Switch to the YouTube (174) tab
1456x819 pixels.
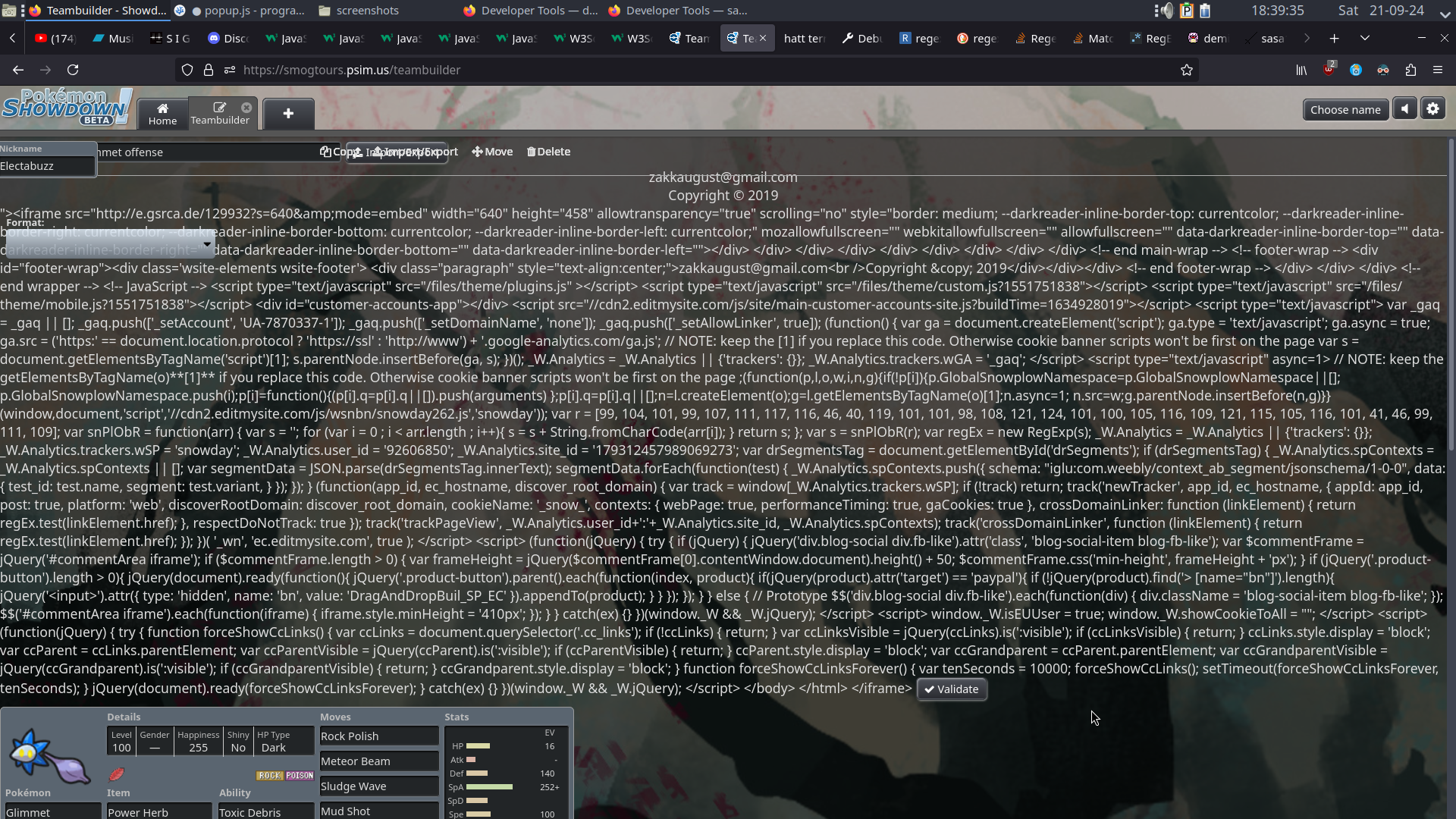point(56,38)
